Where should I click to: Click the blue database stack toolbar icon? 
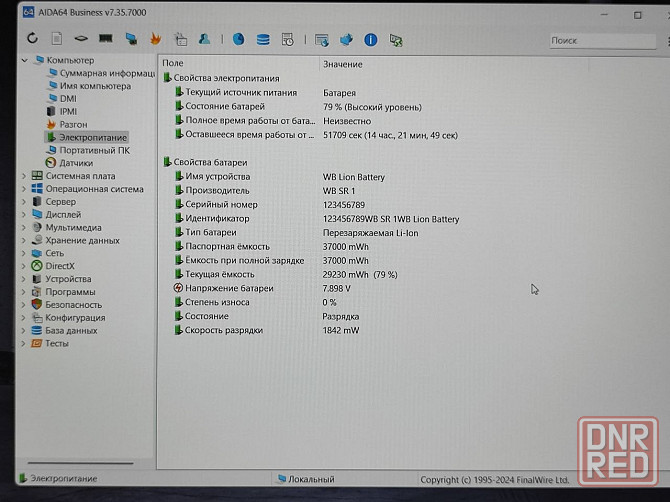coord(263,40)
